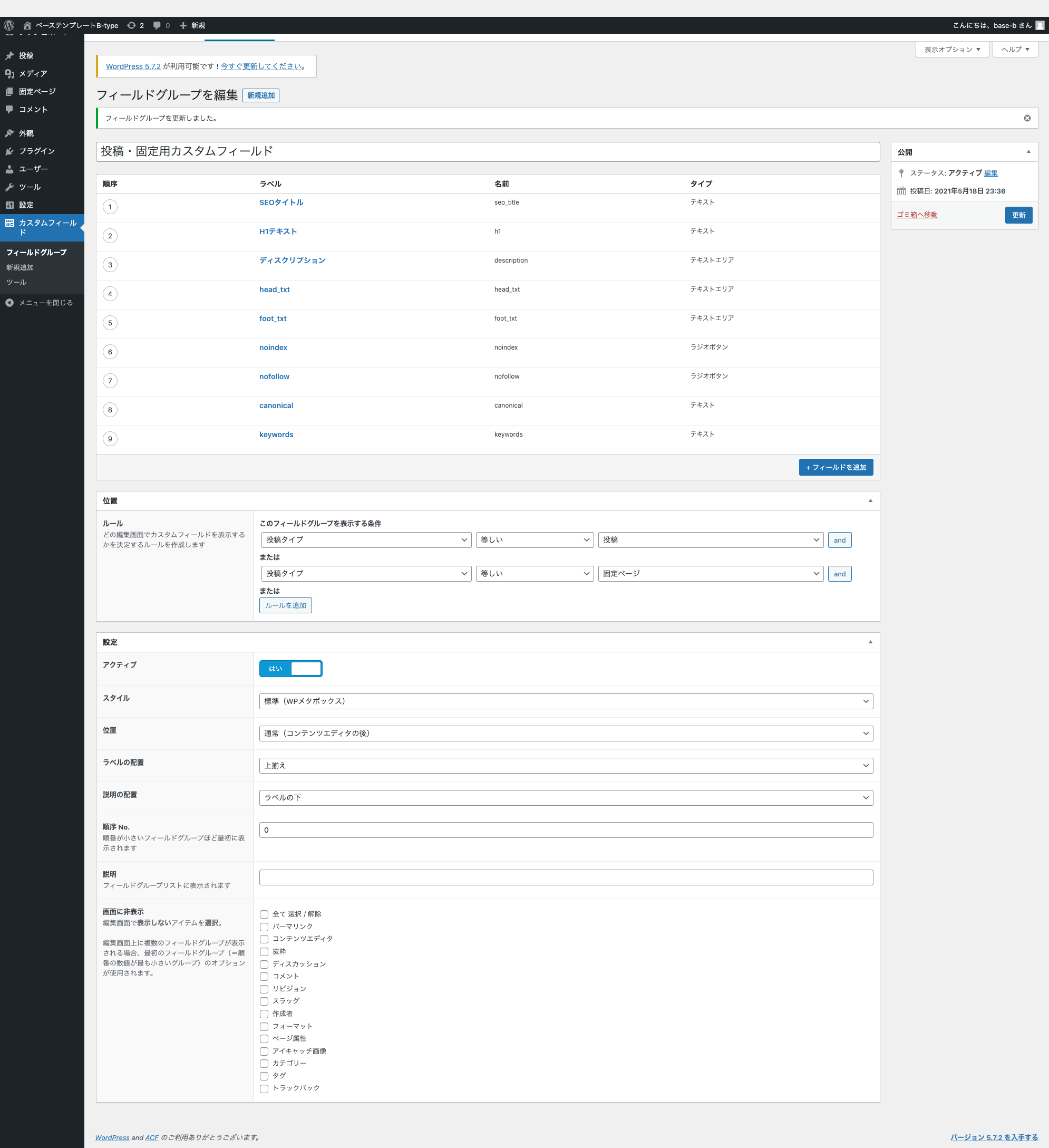
Task: Click the updates refresh icon
Action: pyautogui.click(x=131, y=25)
